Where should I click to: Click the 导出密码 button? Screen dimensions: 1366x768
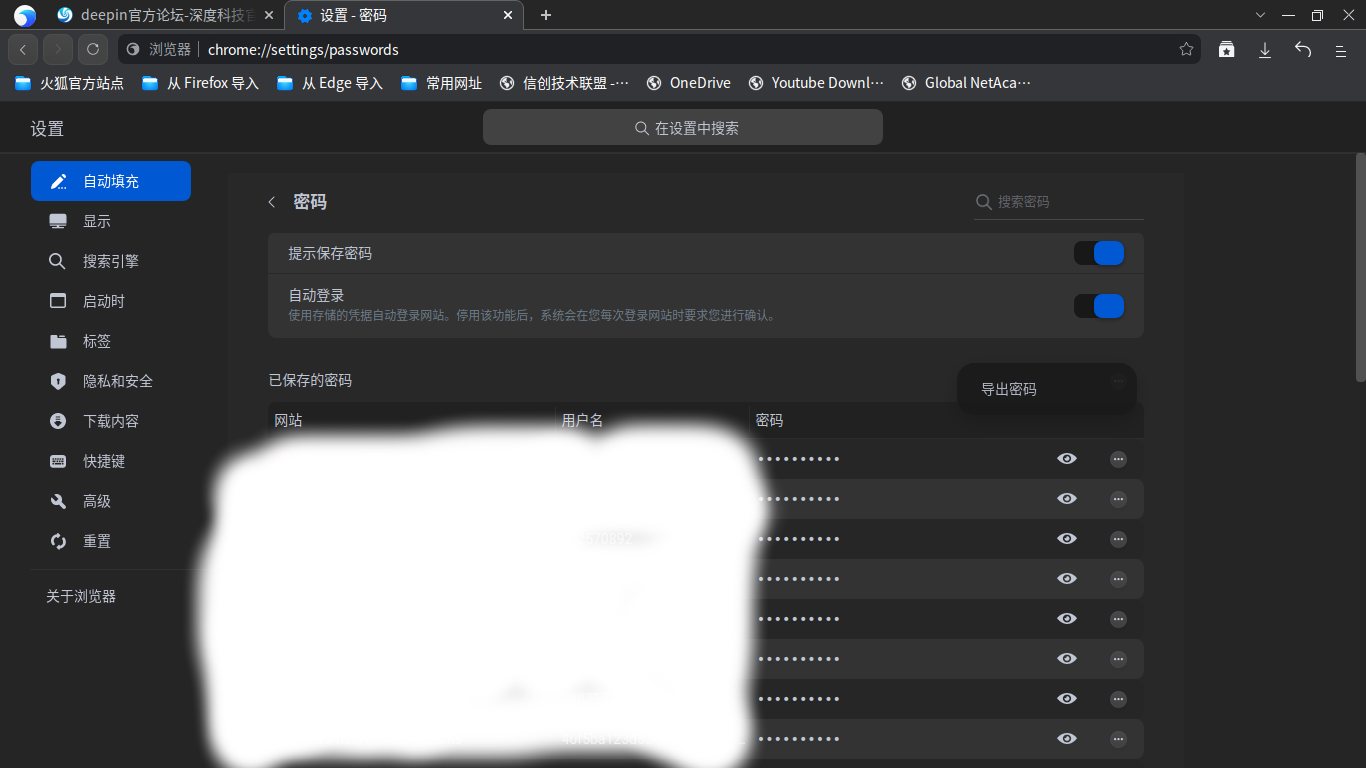1008,388
